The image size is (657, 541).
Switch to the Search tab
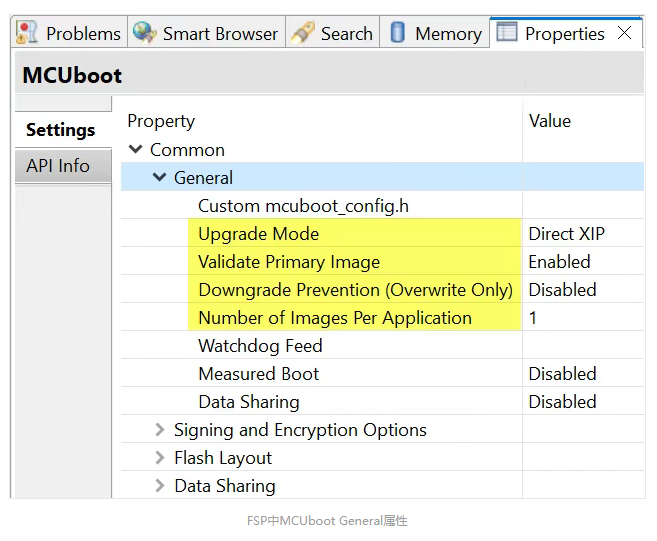pyautogui.click(x=333, y=33)
